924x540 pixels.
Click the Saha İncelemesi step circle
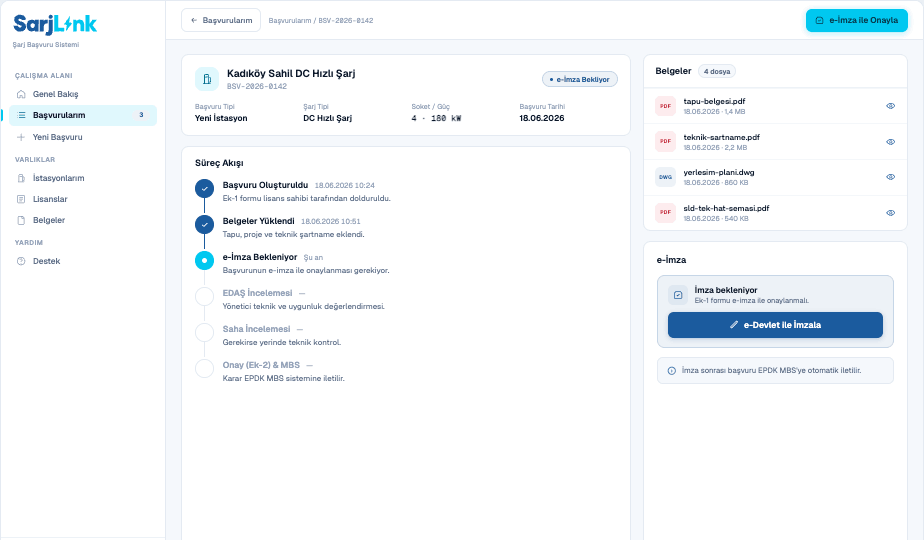pos(204,332)
